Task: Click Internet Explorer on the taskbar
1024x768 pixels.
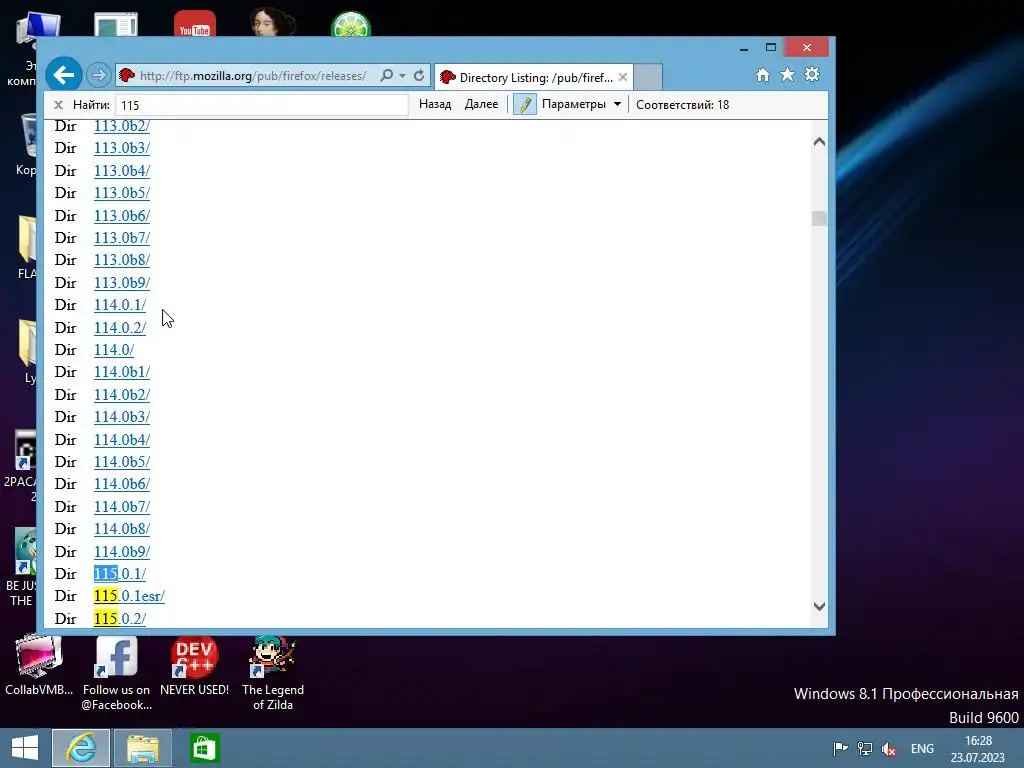Action: tap(81, 748)
